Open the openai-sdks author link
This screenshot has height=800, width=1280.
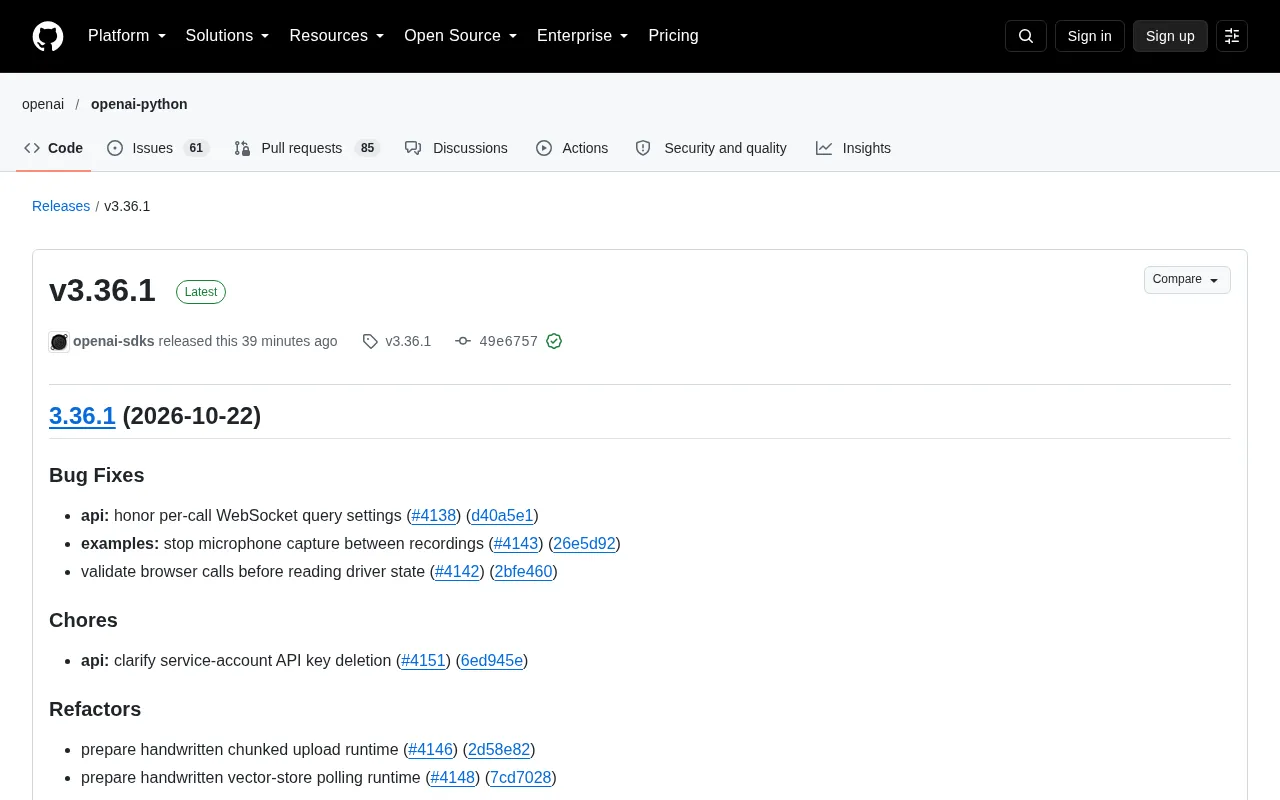(114, 341)
